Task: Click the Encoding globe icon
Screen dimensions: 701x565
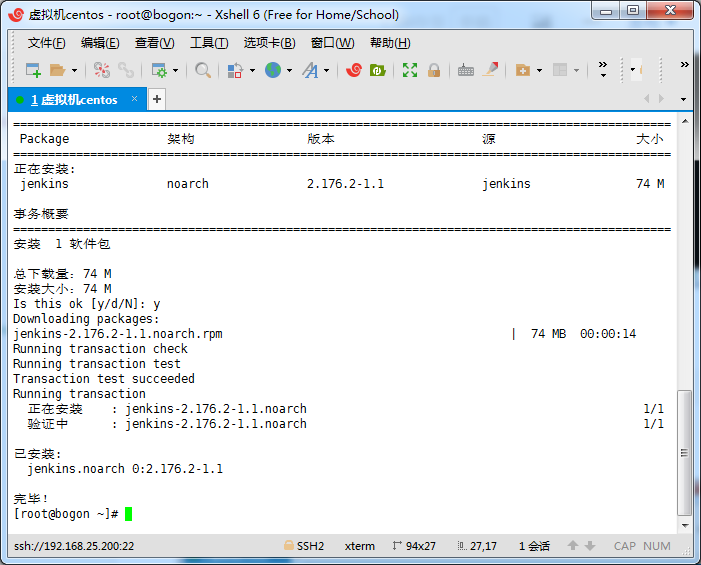Action: point(273,70)
